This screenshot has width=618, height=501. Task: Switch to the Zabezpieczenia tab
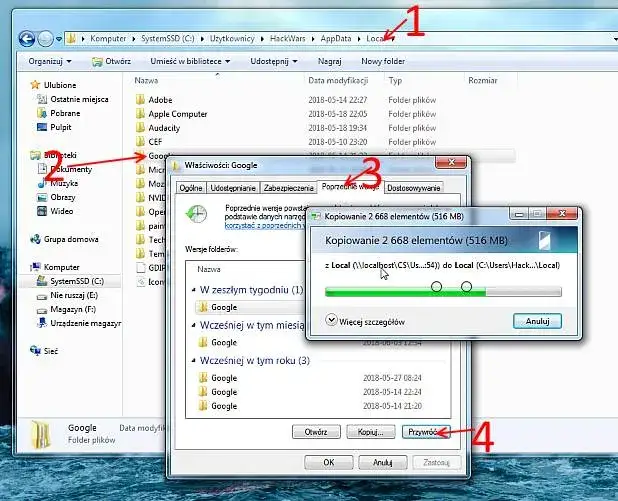pos(288,187)
